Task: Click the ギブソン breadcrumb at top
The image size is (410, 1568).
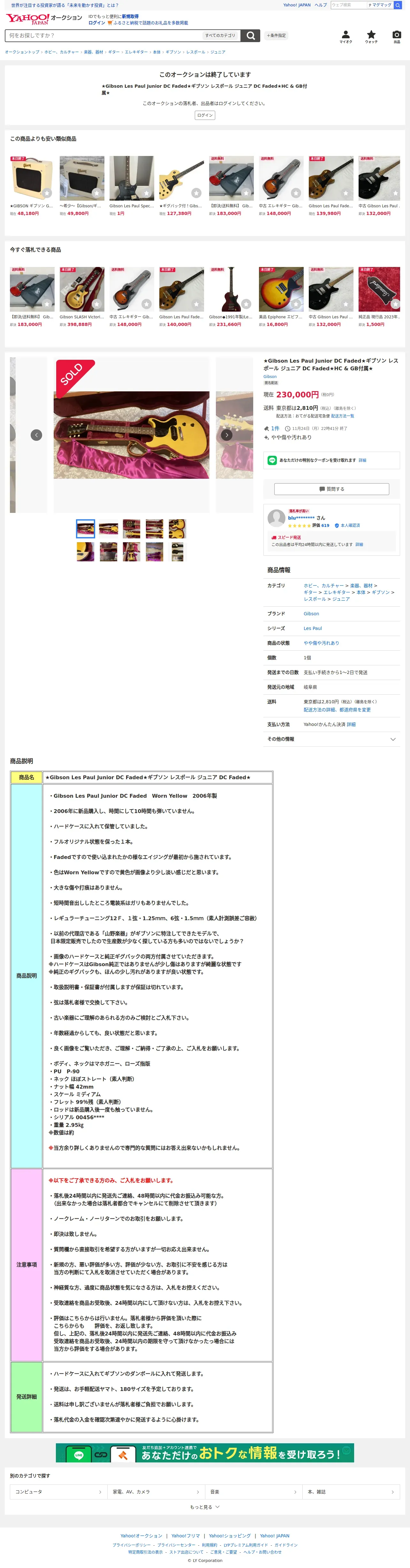Action: tap(173, 52)
